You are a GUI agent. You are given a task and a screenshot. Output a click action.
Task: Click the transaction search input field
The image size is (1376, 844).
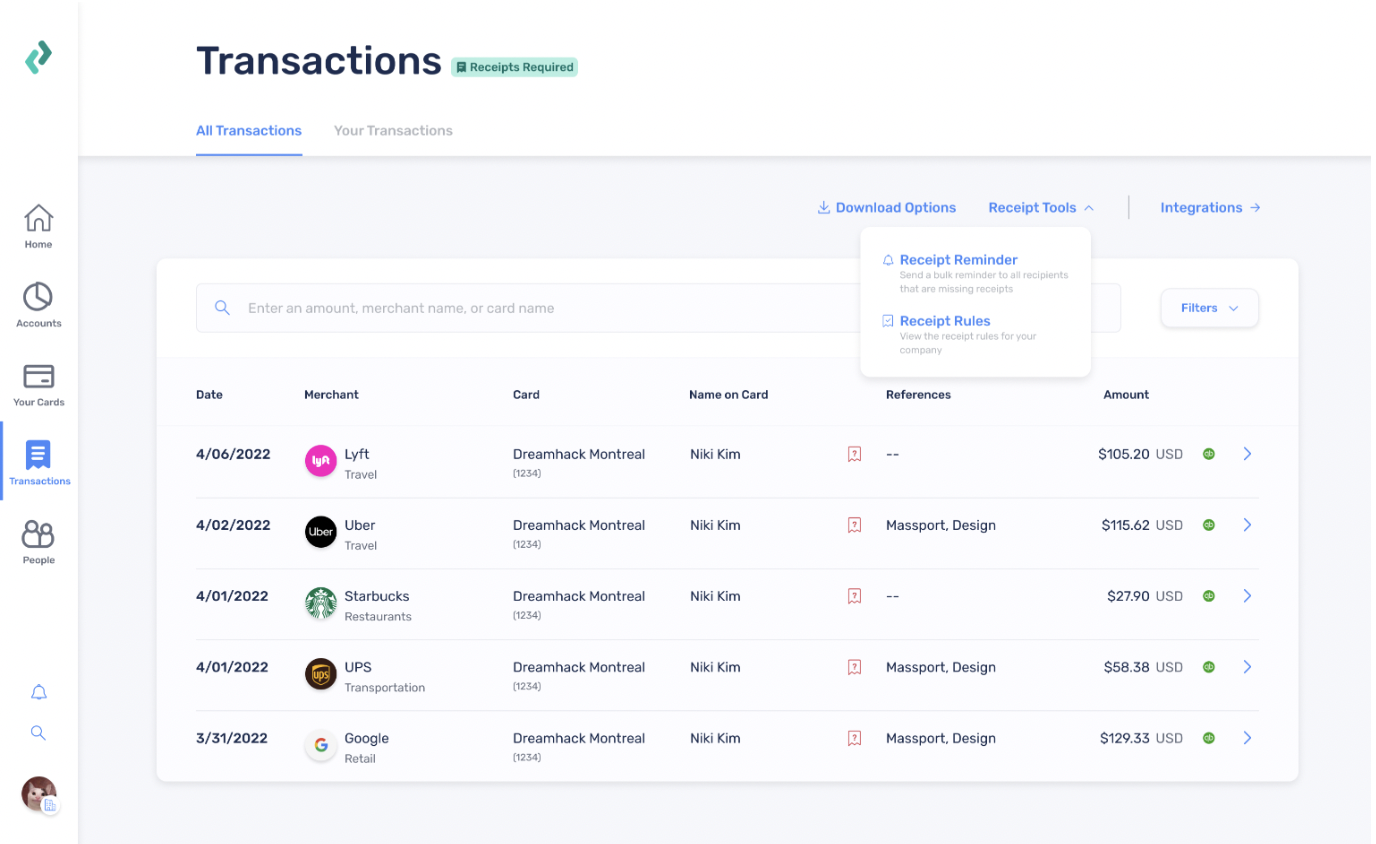500,308
